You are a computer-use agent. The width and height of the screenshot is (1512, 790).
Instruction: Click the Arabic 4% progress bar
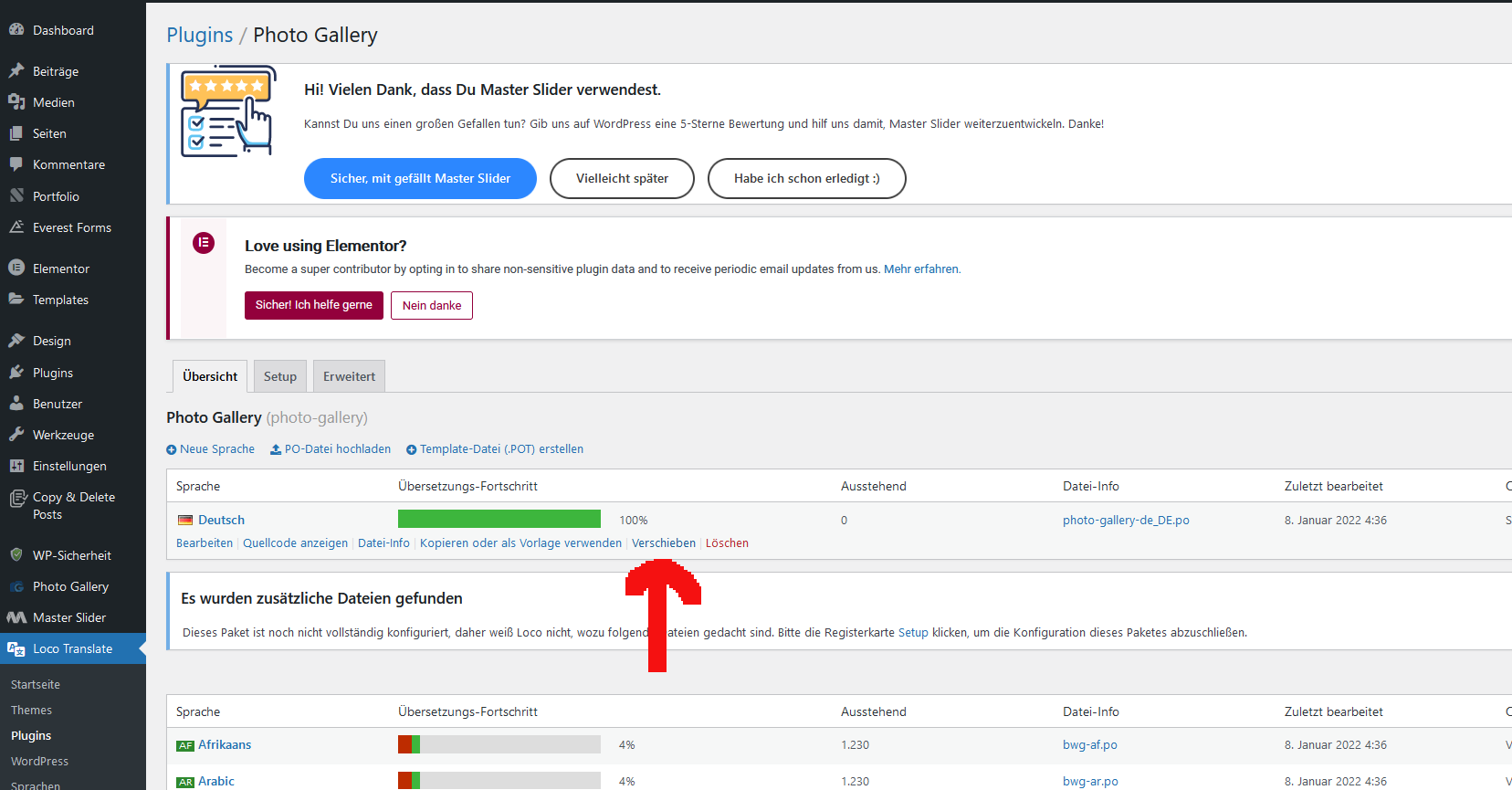coord(499,781)
